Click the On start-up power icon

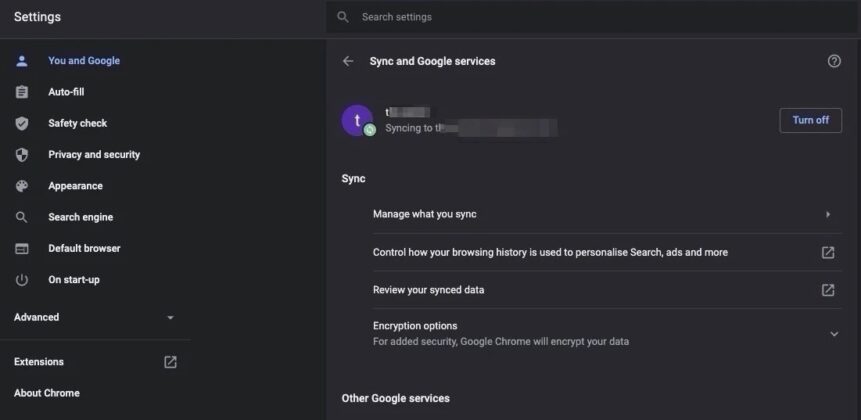[x=21, y=280]
